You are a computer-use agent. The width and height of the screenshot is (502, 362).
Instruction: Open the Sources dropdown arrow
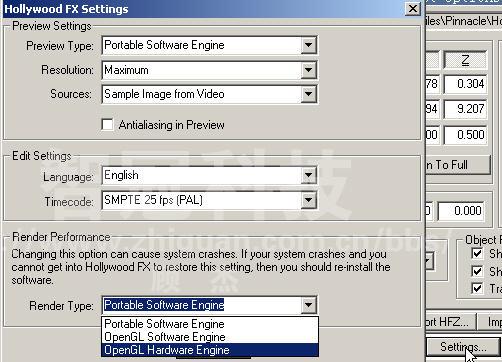click(x=308, y=94)
